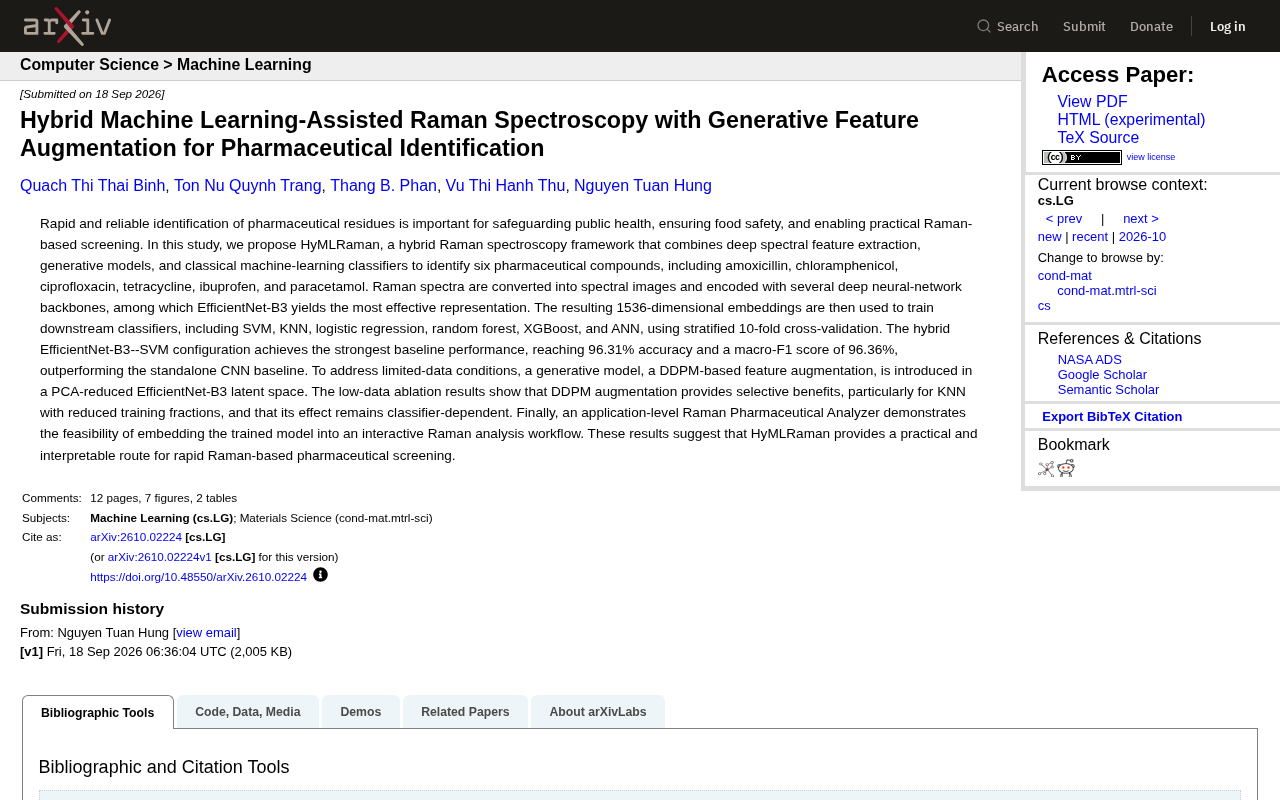The width and height of the screenshot is (1280, 800).
Task: Open the 2026-10 listing link
Action: [x=1142, y=237]
